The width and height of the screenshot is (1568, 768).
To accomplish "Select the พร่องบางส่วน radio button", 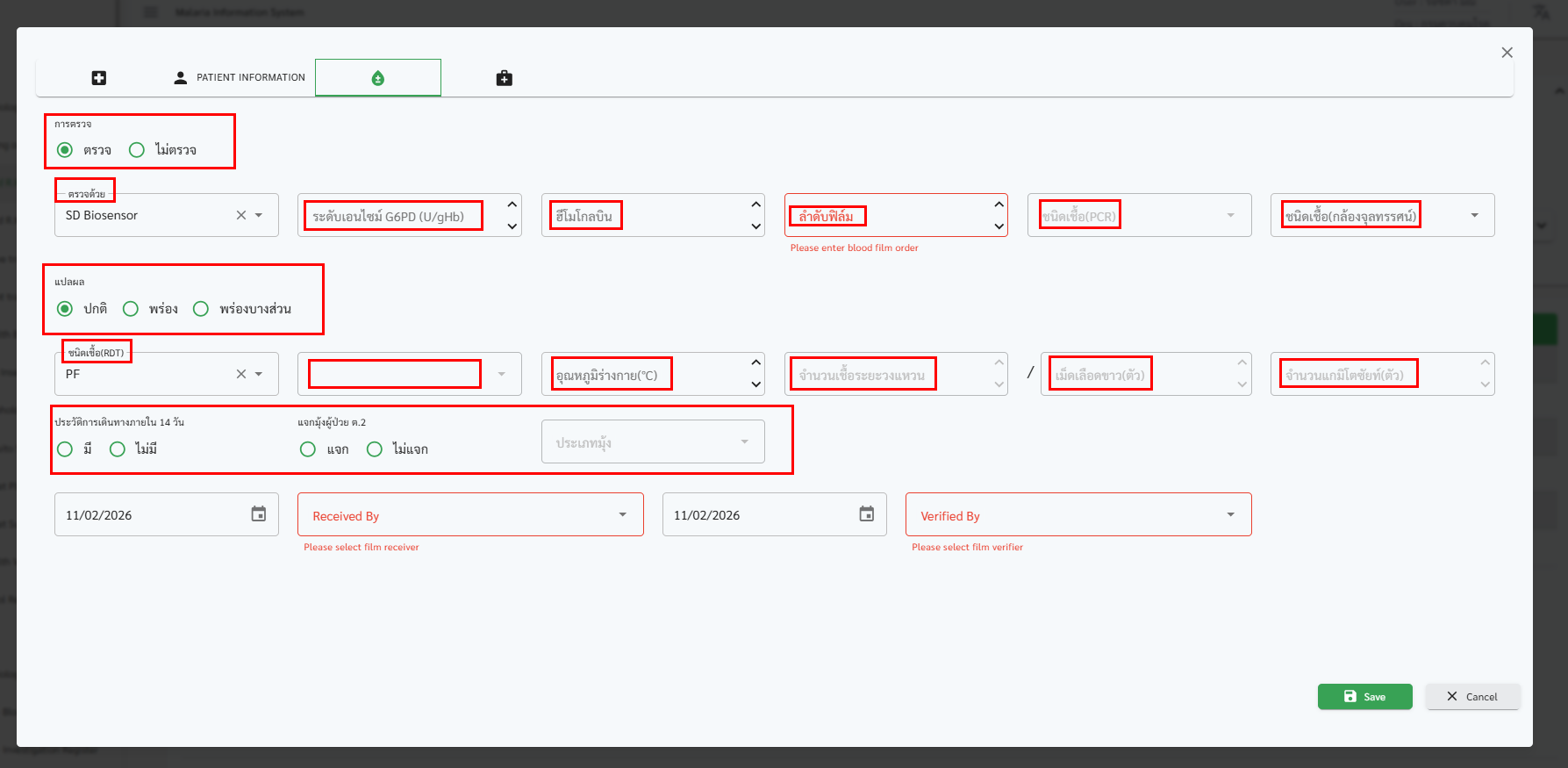I will (201, 309).
